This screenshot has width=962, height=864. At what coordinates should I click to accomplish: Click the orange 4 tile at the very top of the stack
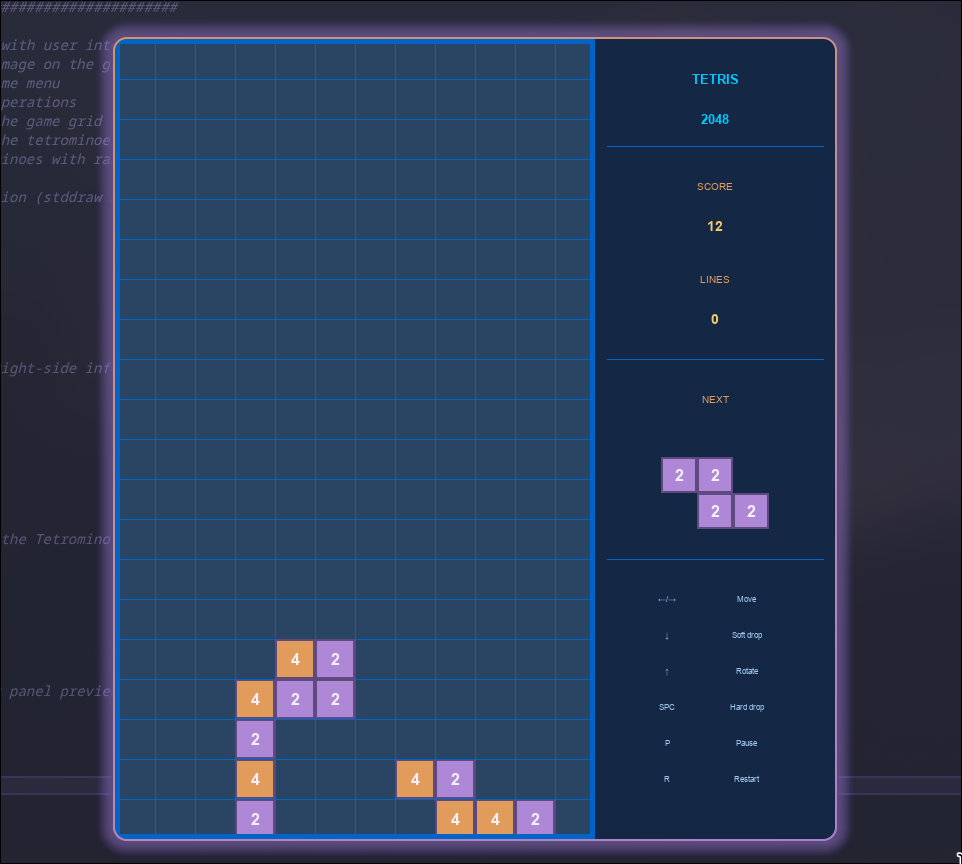coord(295,659)
